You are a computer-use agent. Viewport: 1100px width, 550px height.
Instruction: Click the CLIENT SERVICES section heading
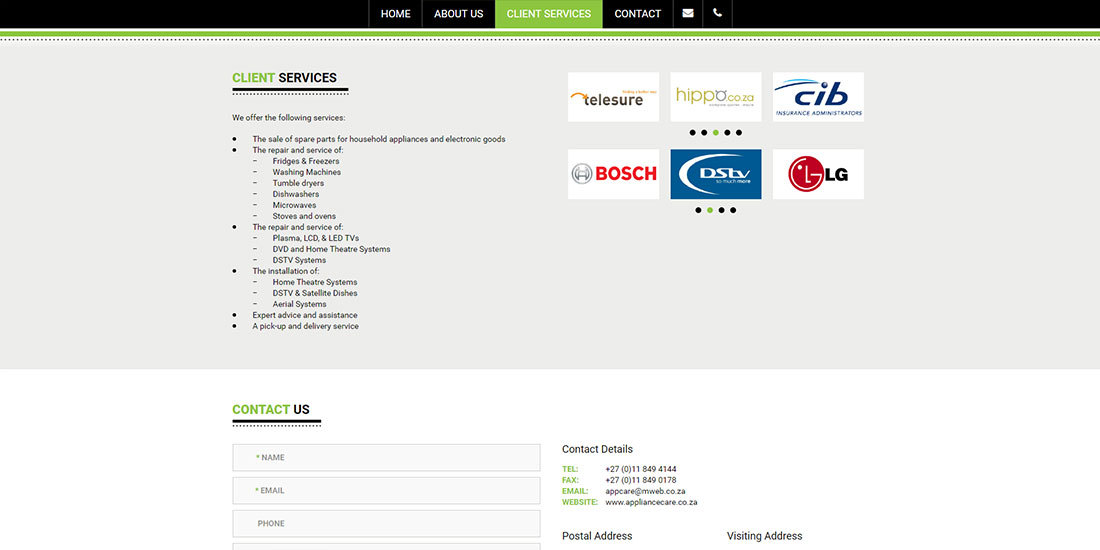pyautogui.click(x=284, y=78)
